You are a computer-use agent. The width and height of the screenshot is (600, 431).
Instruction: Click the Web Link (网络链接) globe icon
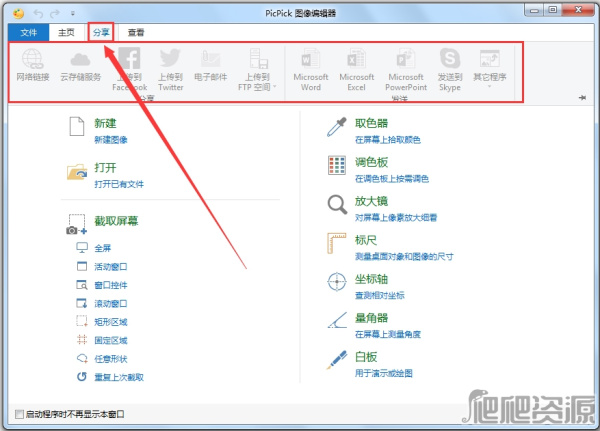[33, 59]
